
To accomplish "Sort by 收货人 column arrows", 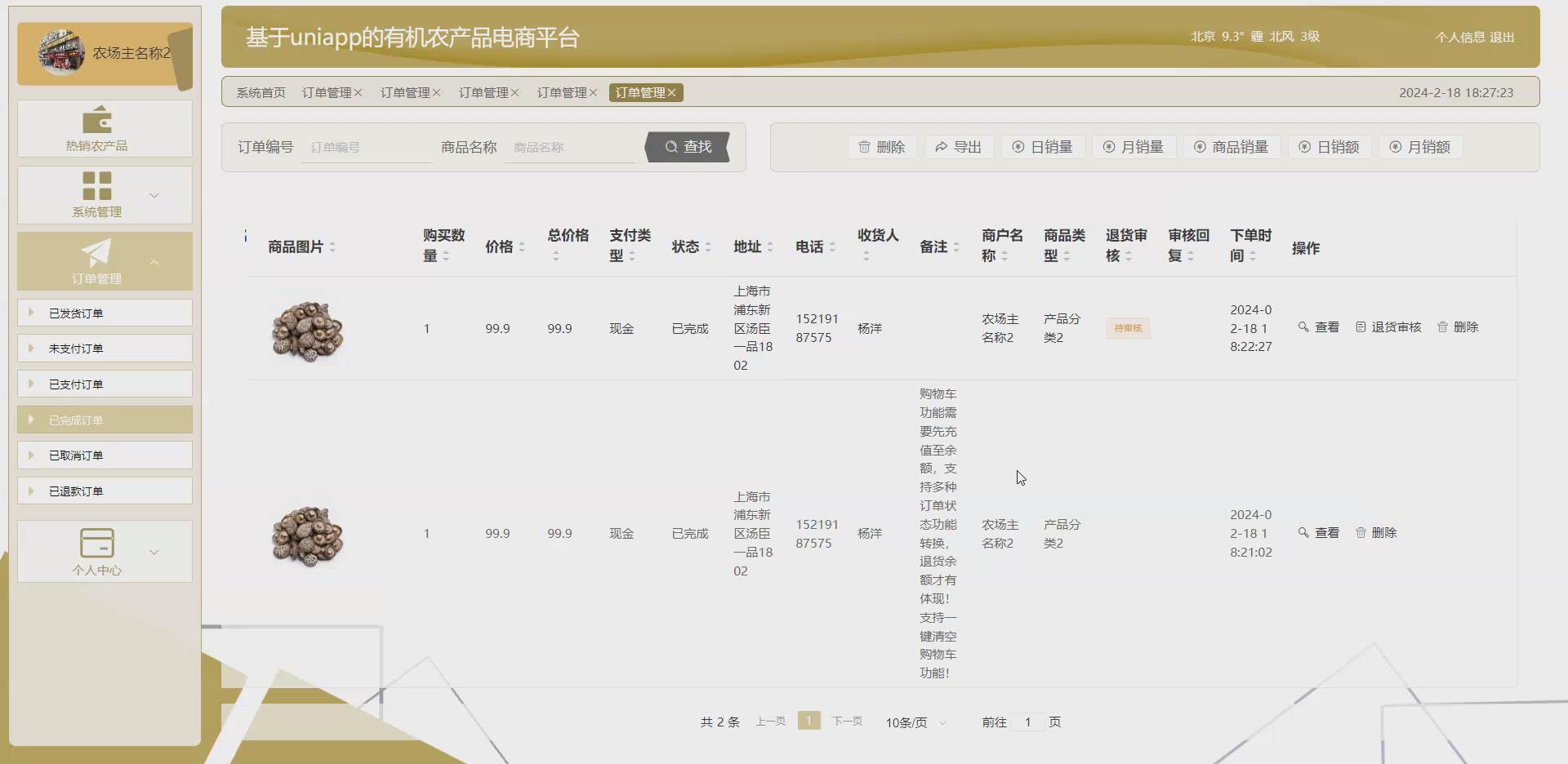I will [x=866, y=256].
